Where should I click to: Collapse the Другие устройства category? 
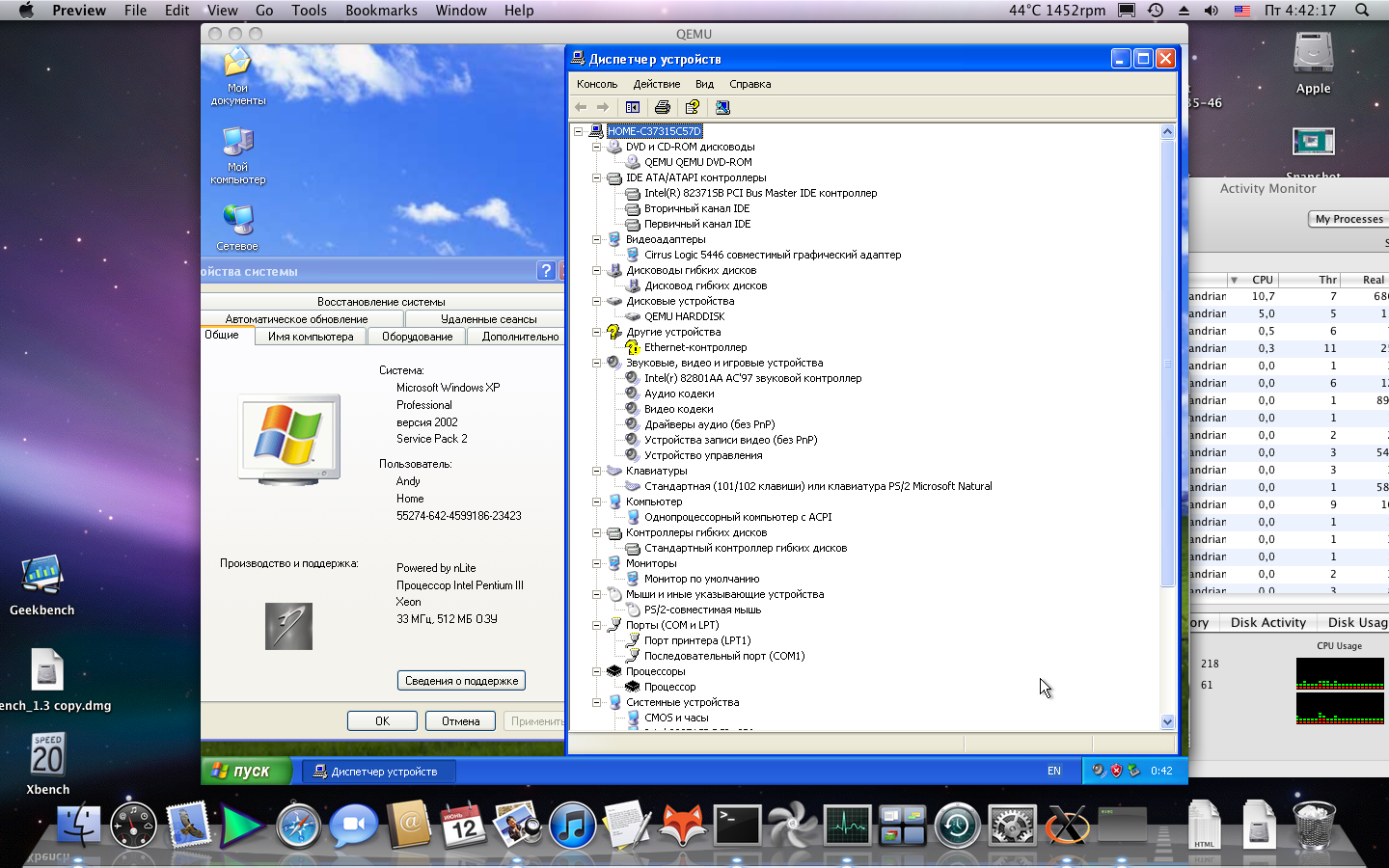[596, 332]
